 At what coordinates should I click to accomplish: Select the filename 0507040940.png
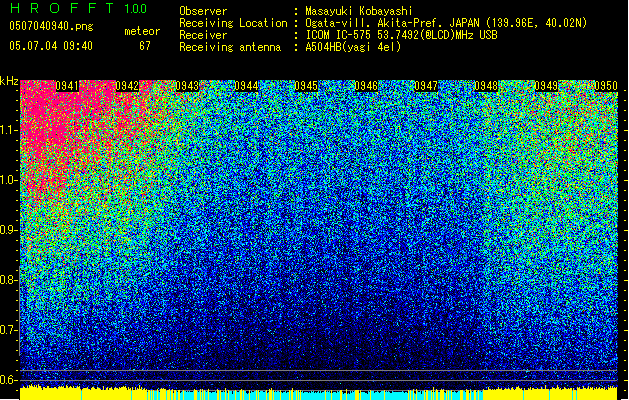pyautogui.click(x=51, y=26)
